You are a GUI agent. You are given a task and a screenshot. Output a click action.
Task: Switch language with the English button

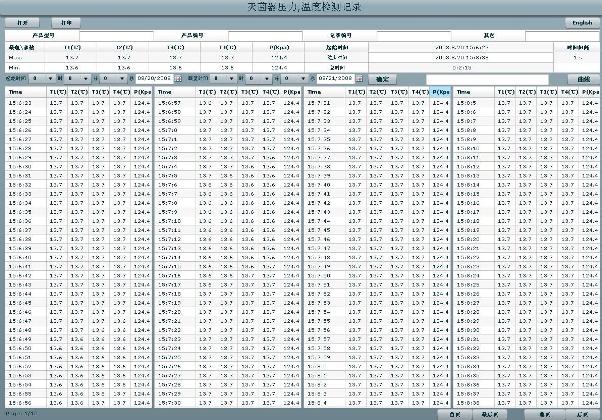coord(579,21)
